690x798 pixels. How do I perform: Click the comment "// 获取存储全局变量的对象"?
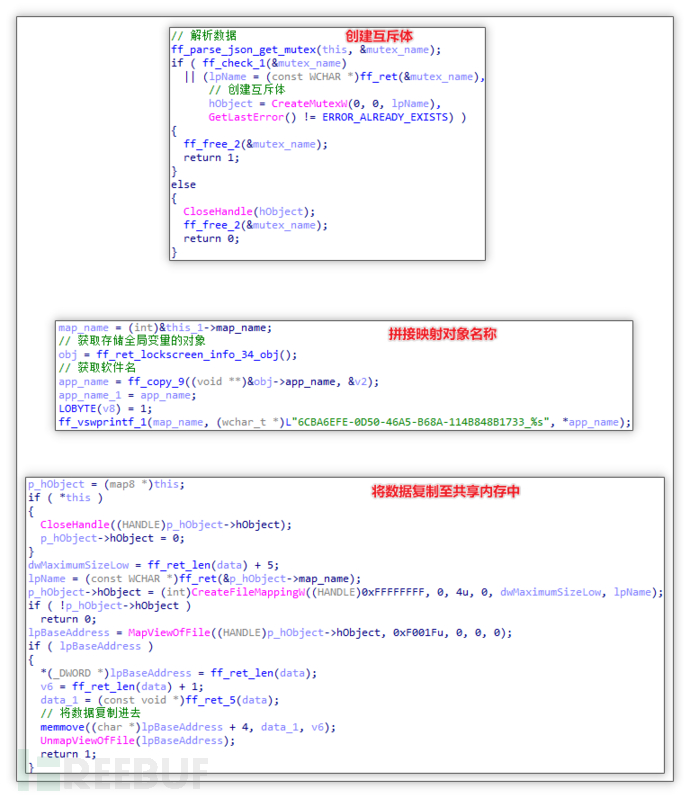tap(132, 340)
